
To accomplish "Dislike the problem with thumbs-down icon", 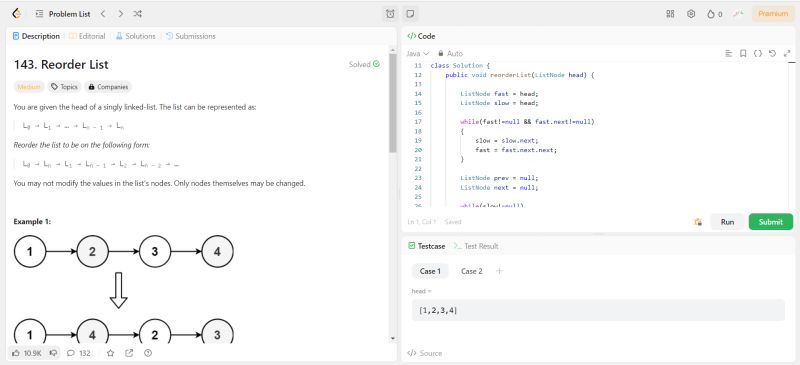I will pyautogui.click(x=53, y=353).
